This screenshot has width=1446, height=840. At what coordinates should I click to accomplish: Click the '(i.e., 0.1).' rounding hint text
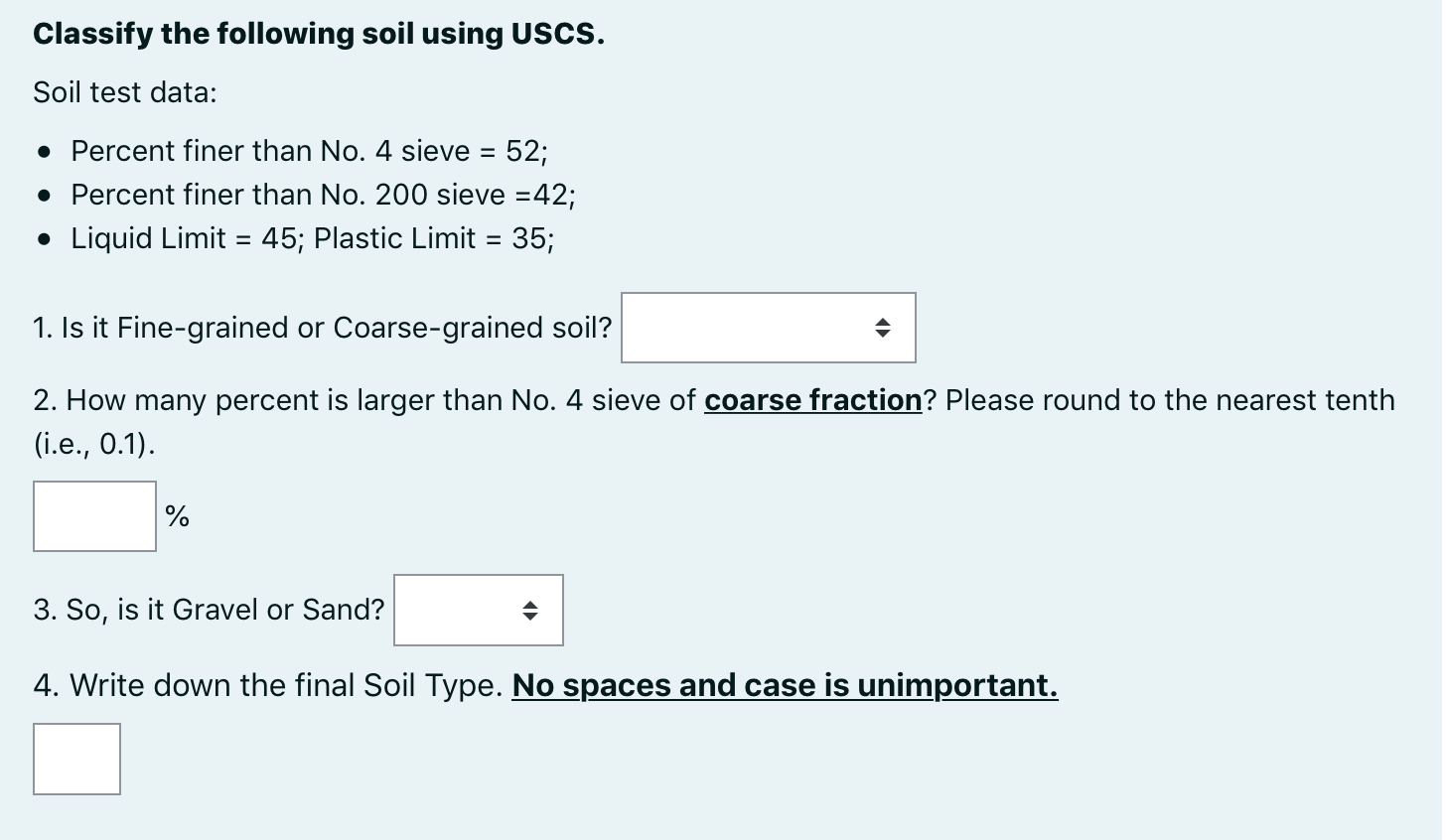(x=94, y=444)
